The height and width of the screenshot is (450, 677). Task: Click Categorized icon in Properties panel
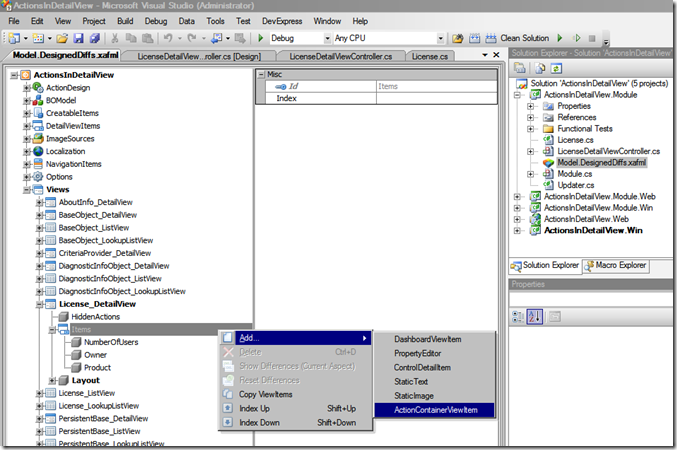(518, 317)
